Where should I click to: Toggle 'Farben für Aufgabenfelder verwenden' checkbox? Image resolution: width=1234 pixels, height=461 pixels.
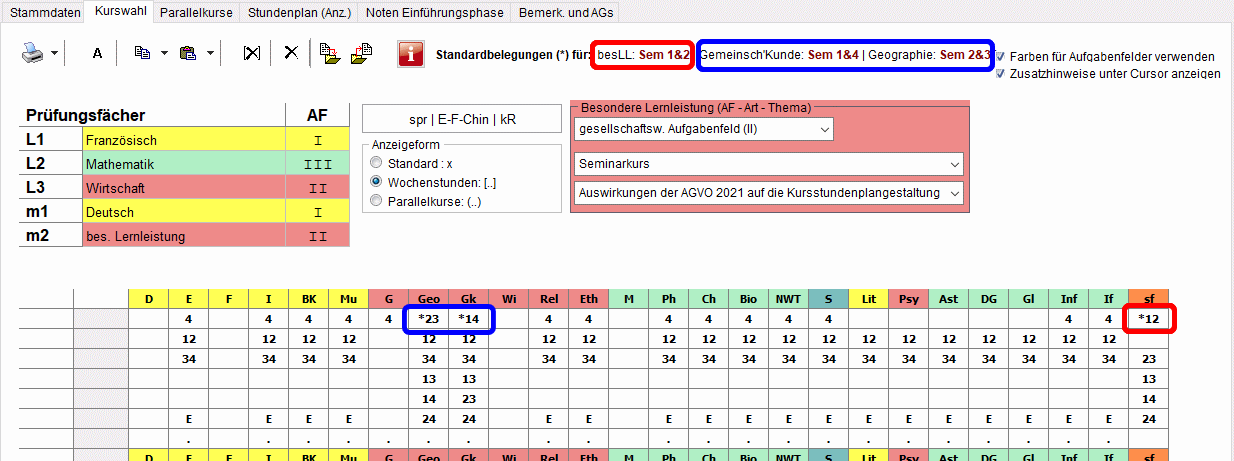1001,57
